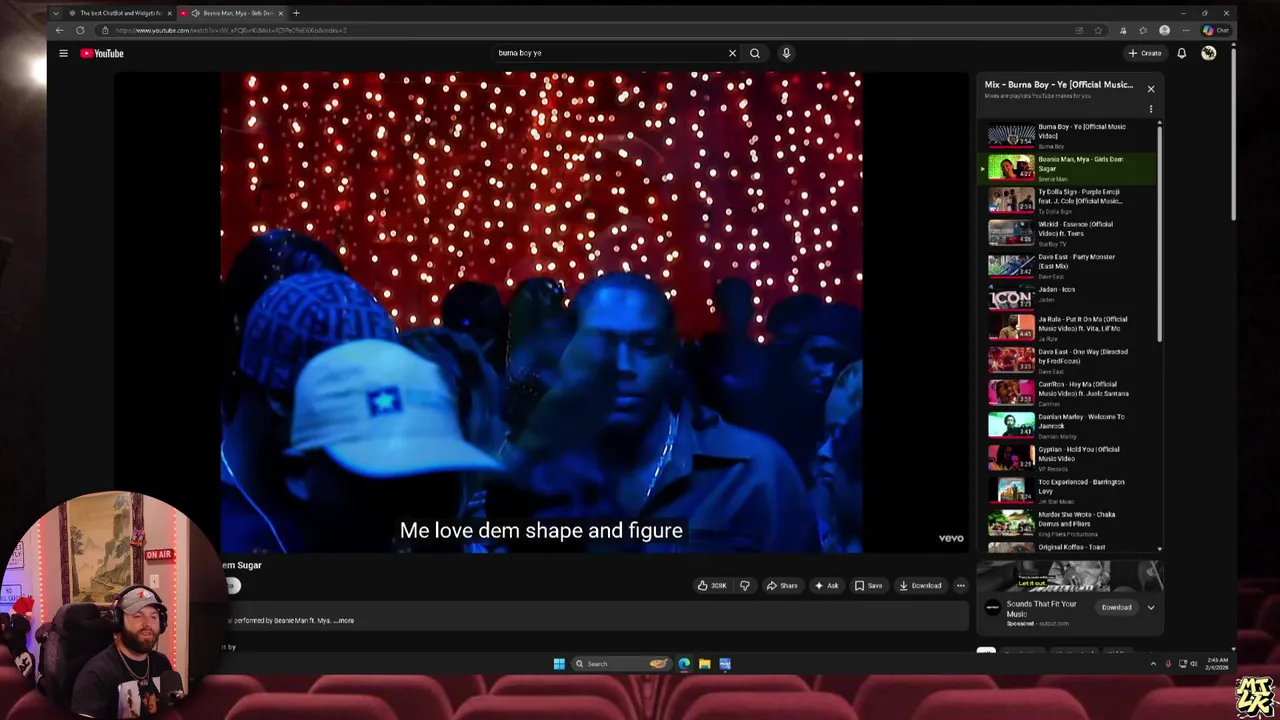The width and height of the screenshot is (1280, 720).
Task: Open the YouTube hamburger guide menu
Action: pos(63,53)
